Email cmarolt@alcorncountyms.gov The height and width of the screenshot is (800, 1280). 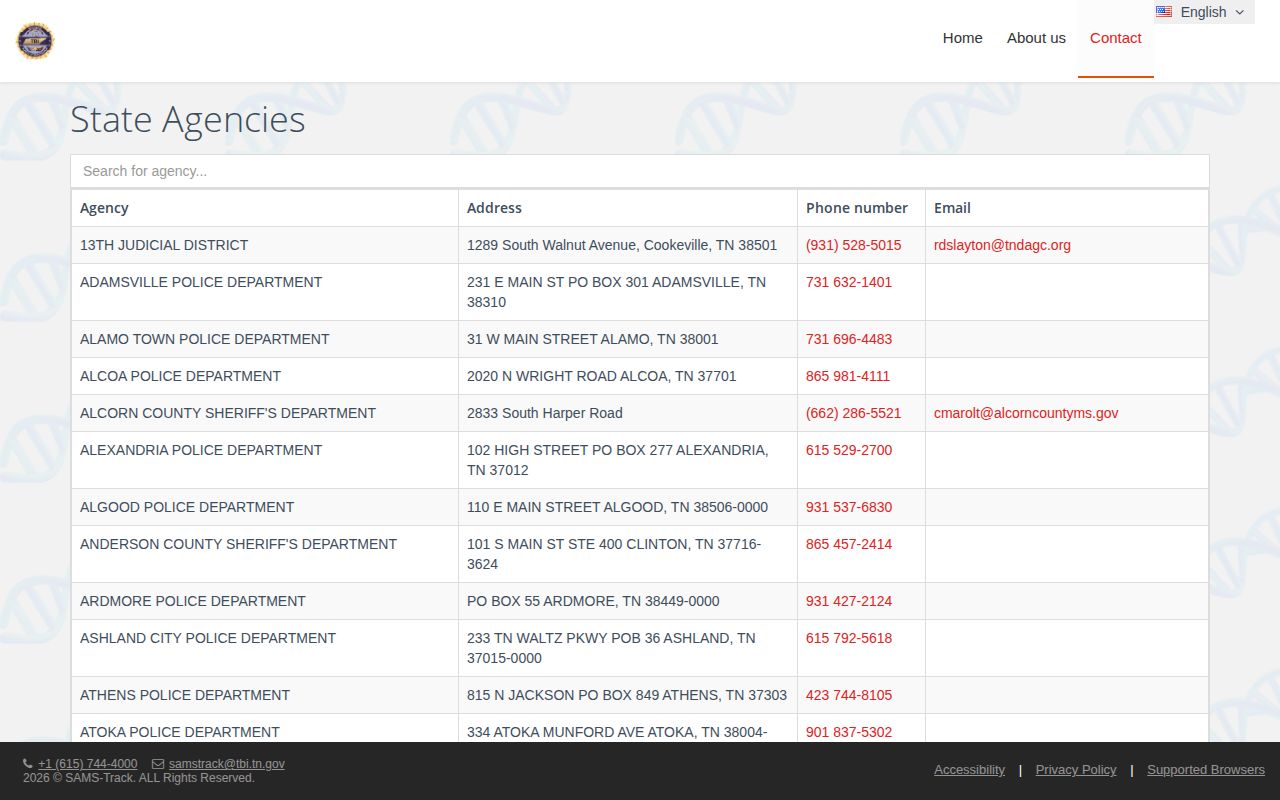pyautogui.click(x=1026, y=413)
